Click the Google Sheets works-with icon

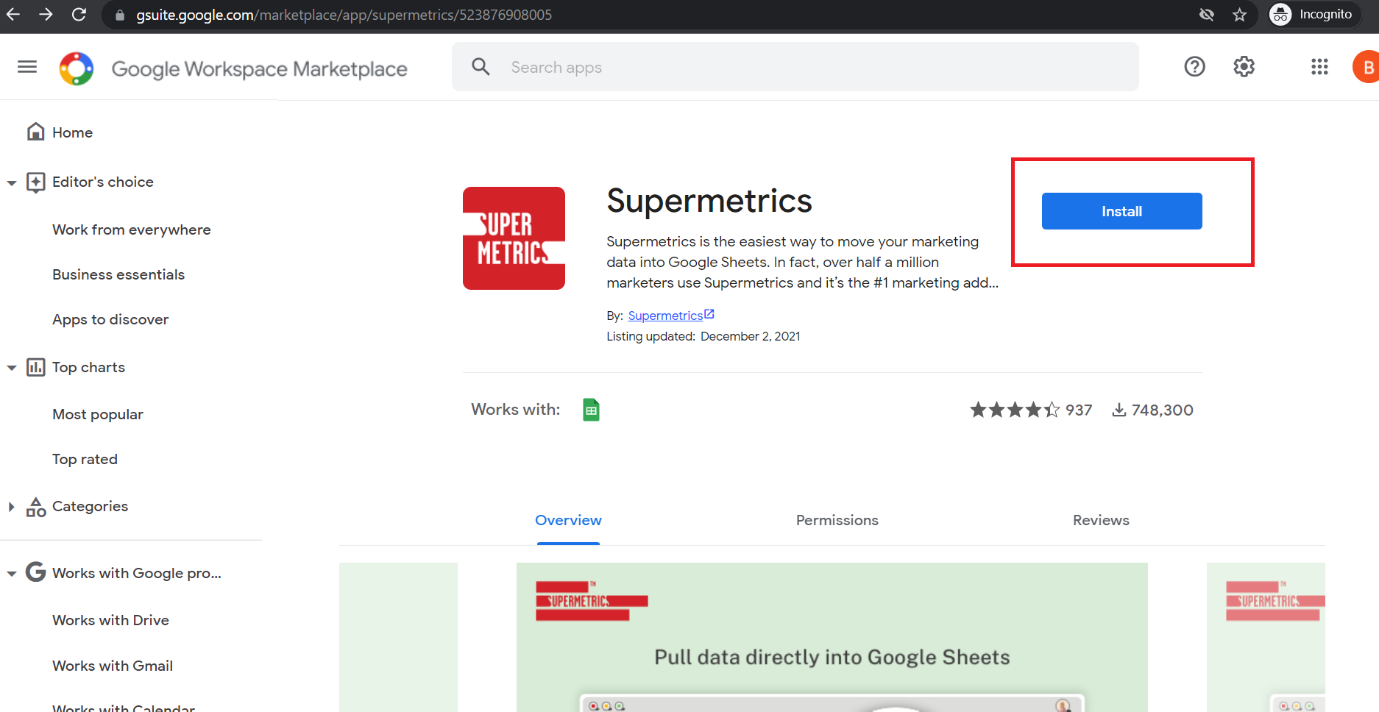click(x=591, y=410)
